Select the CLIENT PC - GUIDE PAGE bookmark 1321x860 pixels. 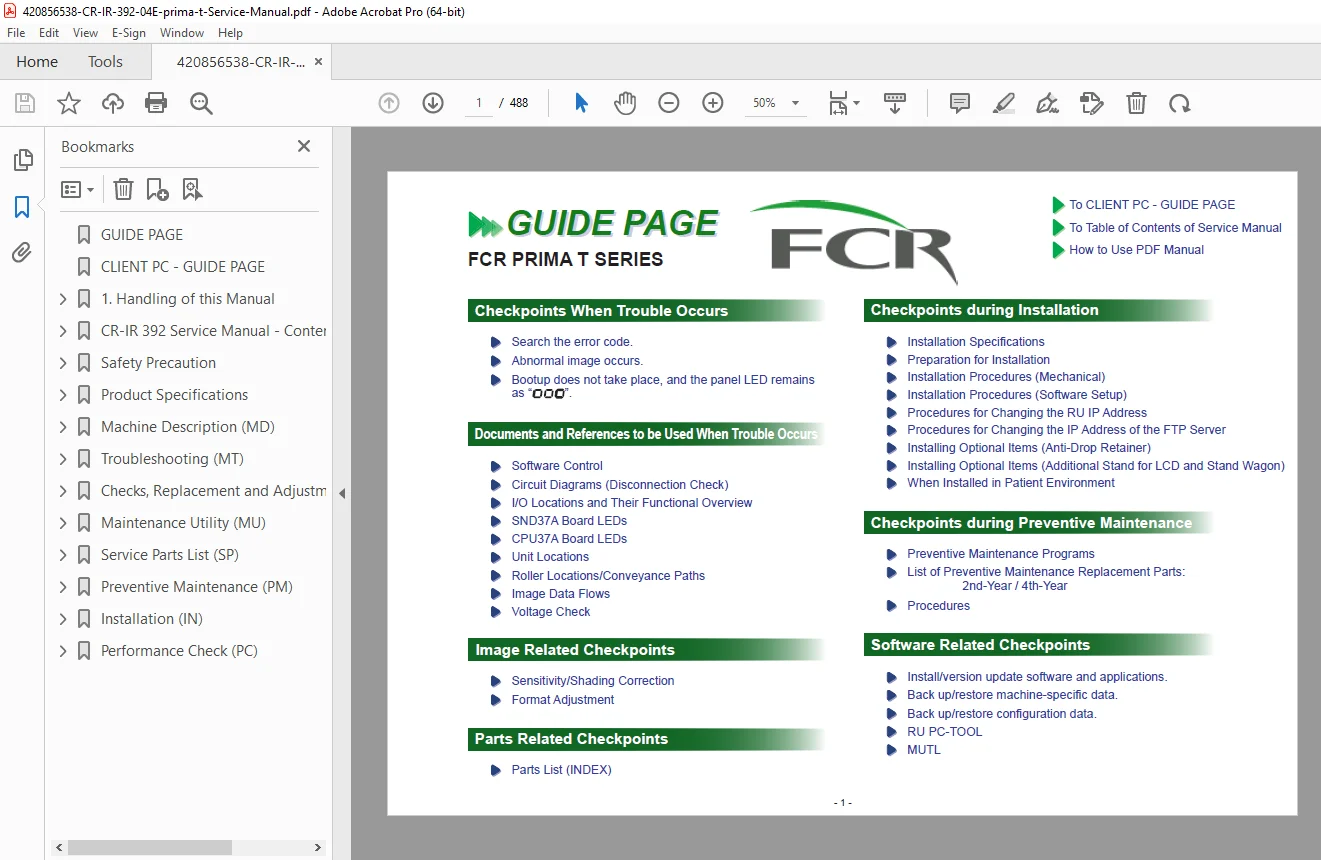point(183,267)
